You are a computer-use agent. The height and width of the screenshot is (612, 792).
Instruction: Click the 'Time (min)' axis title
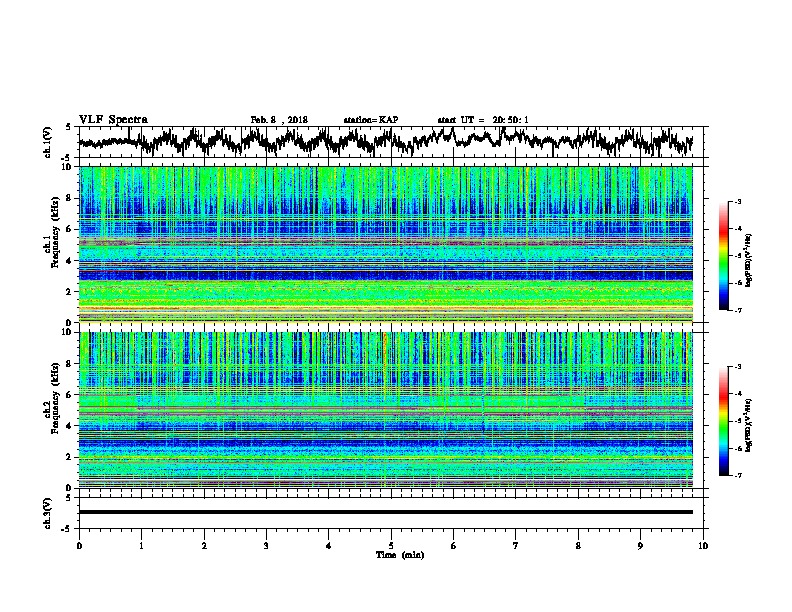(x=400, y=555)
